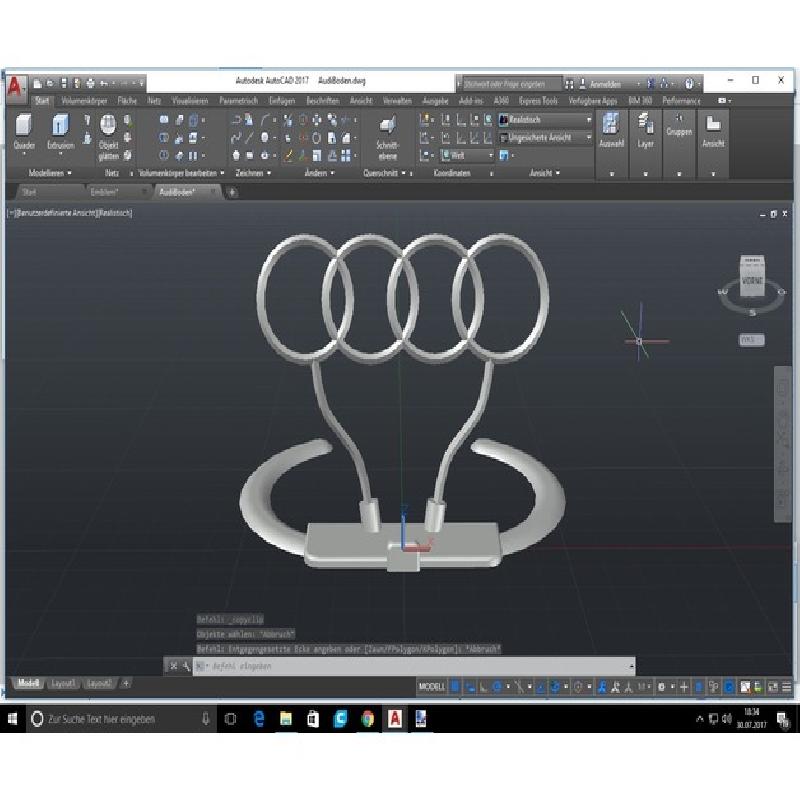Click Save in quick access toolbar
The image size is (800, 800).
[x=64, y=83]
